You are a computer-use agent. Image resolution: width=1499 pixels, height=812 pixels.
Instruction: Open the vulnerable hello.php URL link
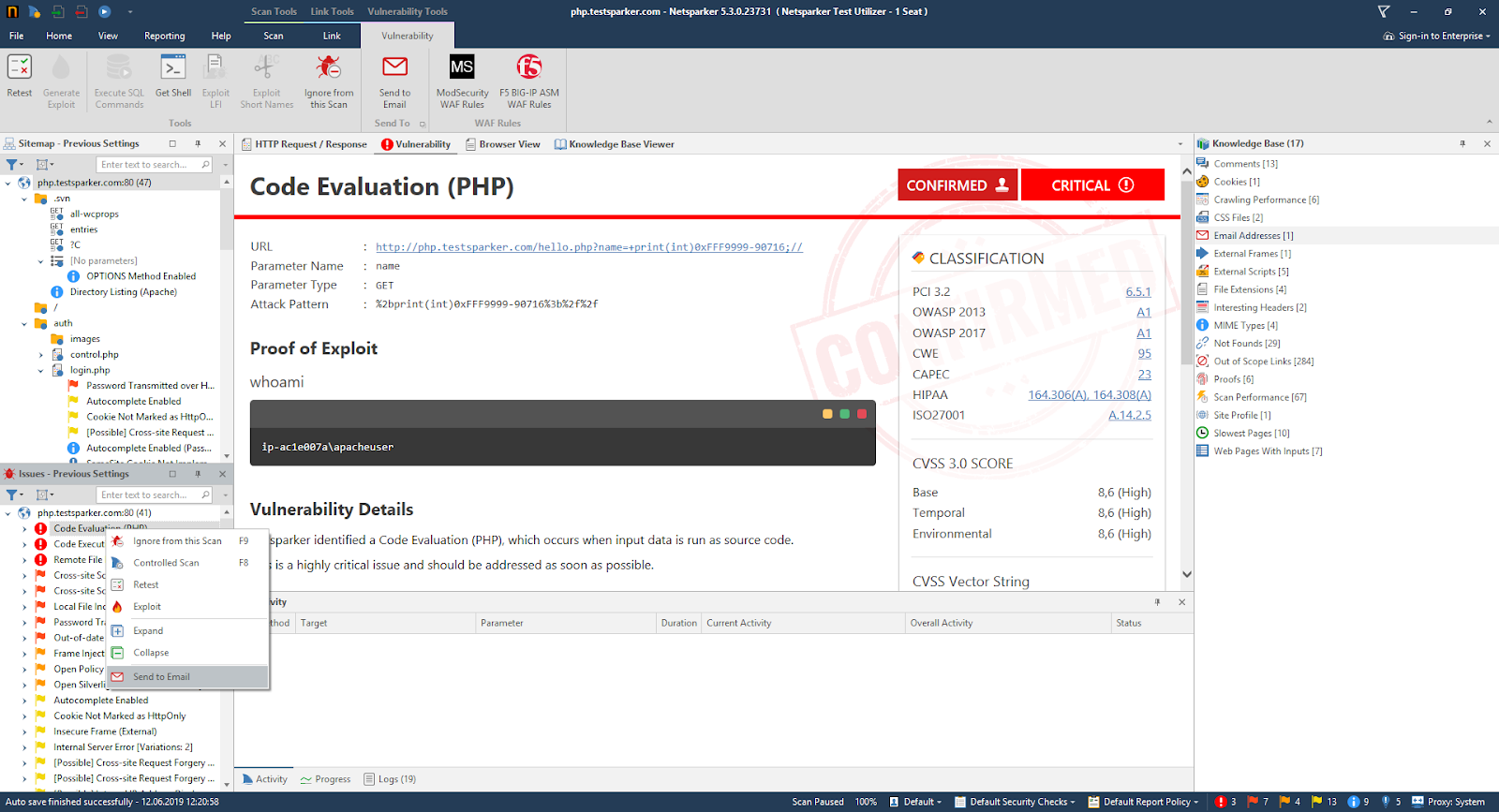pos(588,247)
